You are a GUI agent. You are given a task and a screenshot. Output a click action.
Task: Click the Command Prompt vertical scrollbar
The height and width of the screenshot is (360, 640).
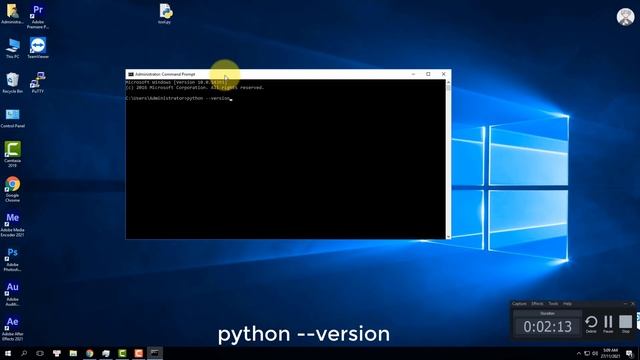coord(448,159)
